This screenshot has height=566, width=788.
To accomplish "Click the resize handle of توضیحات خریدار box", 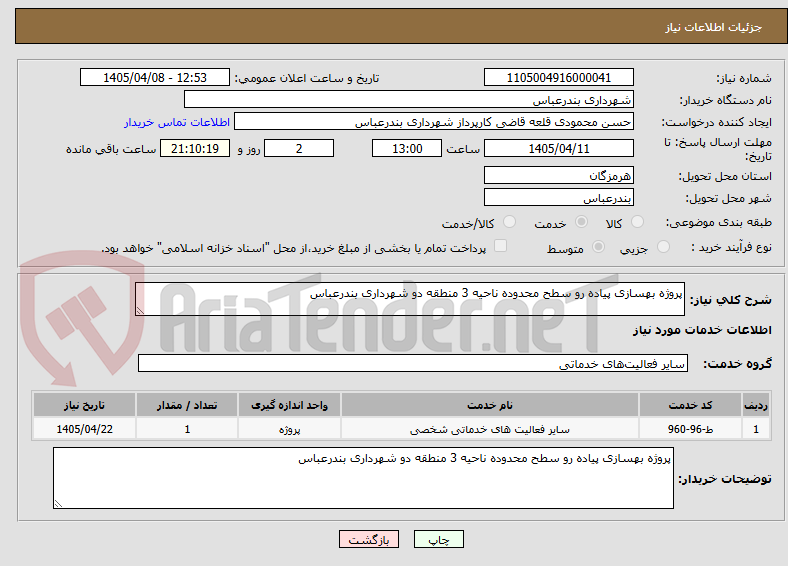I will [x=58, y=503].
